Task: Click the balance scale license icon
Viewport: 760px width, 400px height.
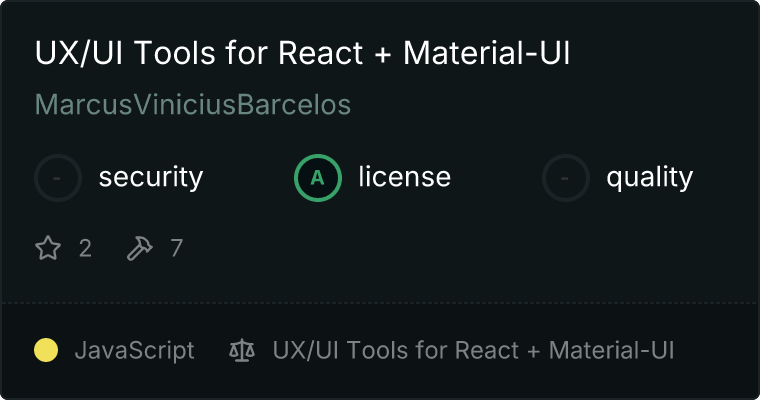Action: coord(242,351)
